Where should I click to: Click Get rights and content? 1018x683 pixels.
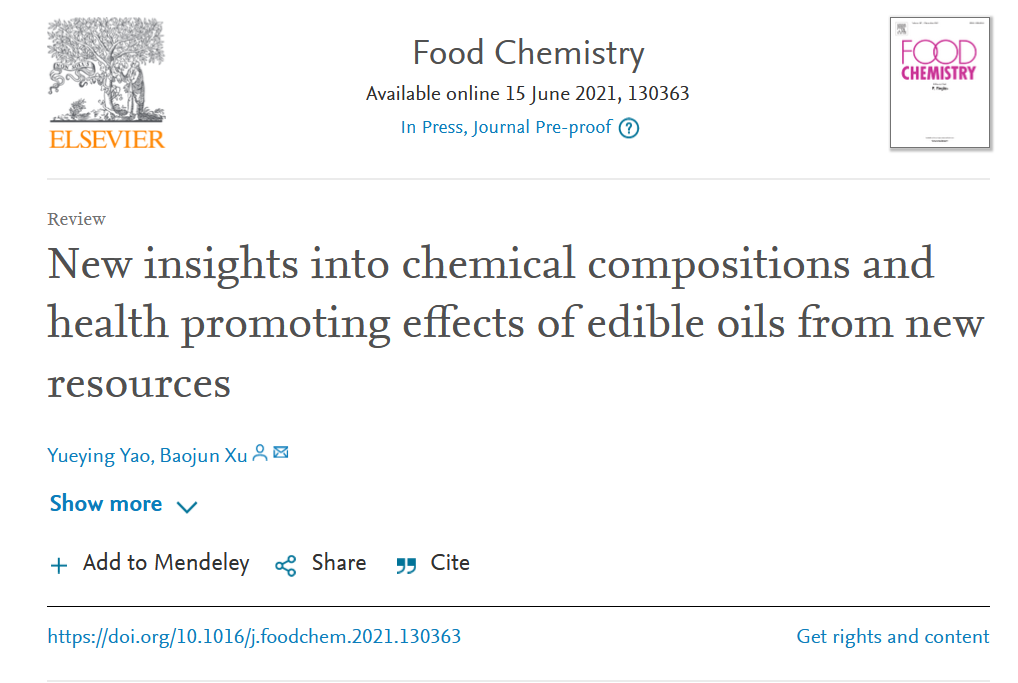893,637
